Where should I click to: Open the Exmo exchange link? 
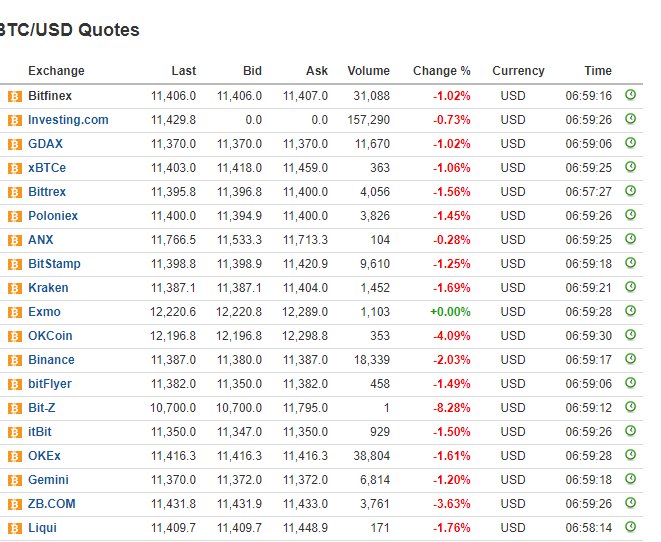(x=44, y=312)
